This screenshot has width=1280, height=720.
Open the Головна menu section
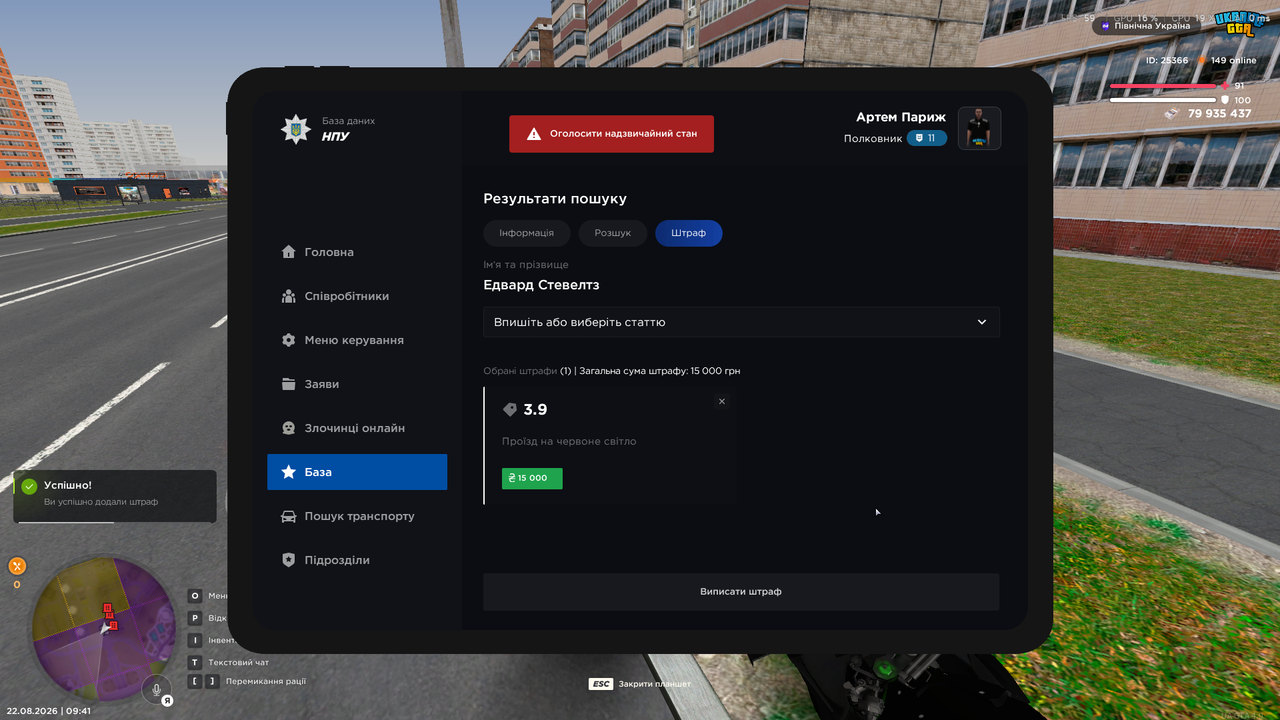point(357,252)
